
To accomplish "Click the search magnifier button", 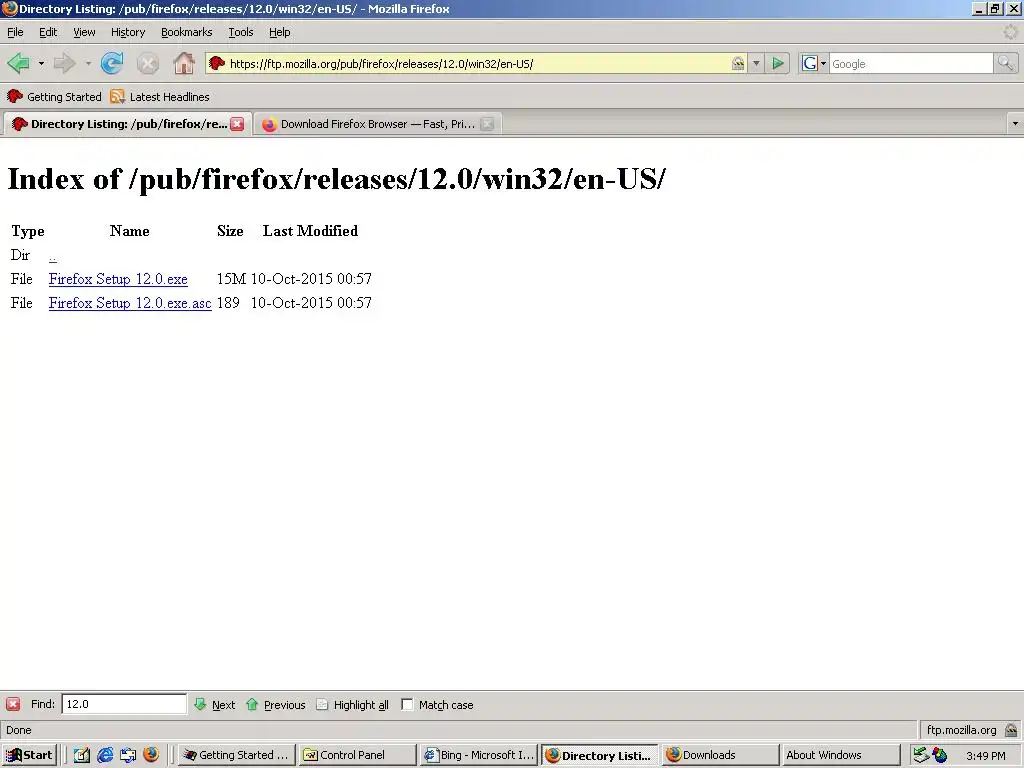I will [1006, 63].
